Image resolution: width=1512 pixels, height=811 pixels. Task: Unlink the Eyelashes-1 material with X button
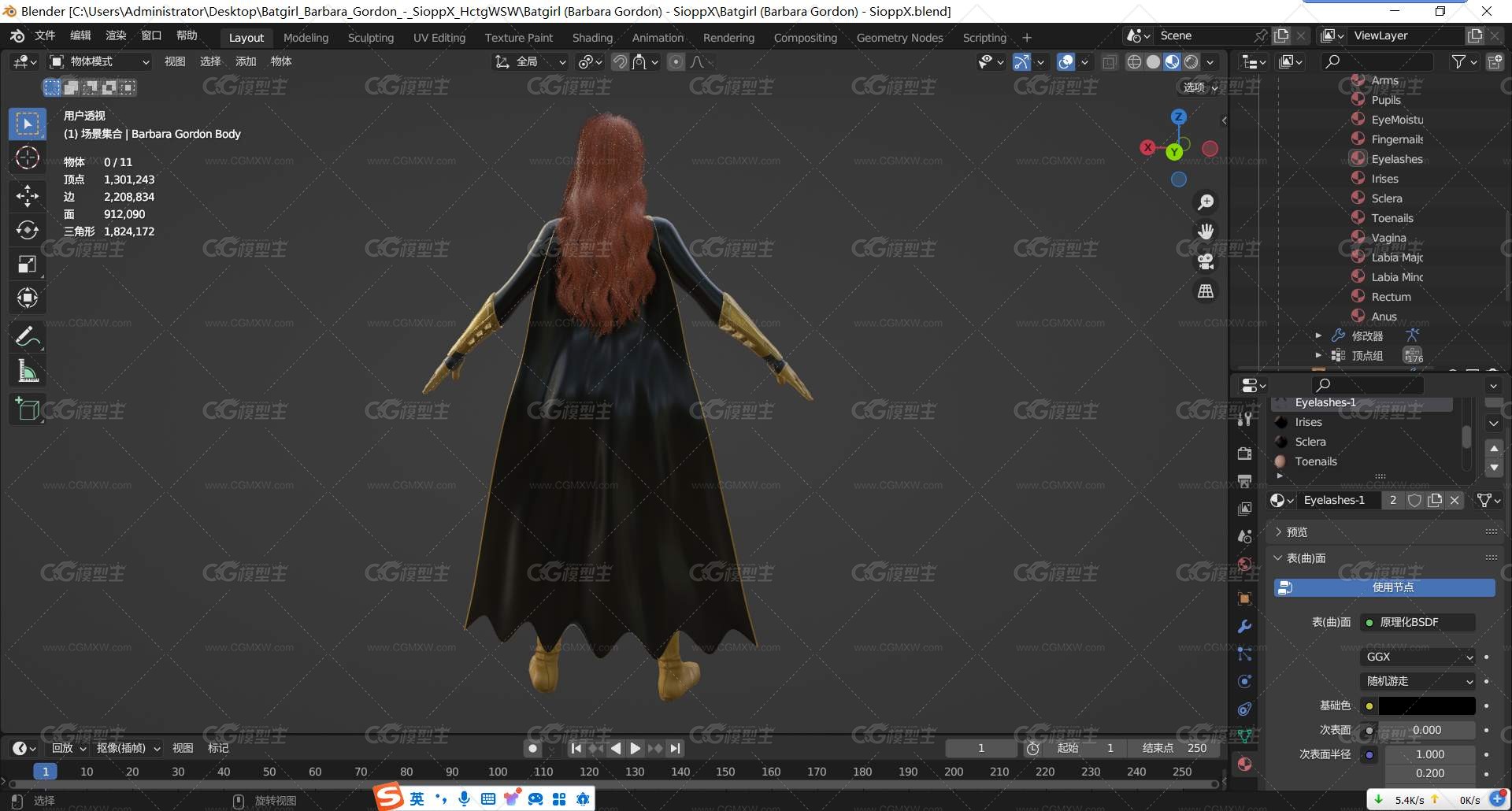[x=1455, y=500]
